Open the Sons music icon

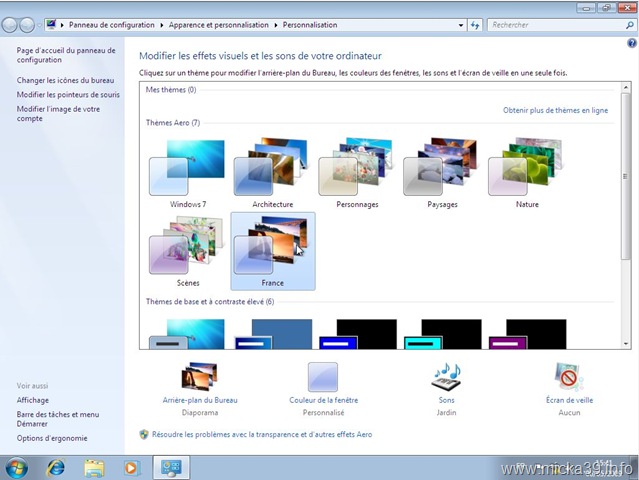tap(447, 376)
